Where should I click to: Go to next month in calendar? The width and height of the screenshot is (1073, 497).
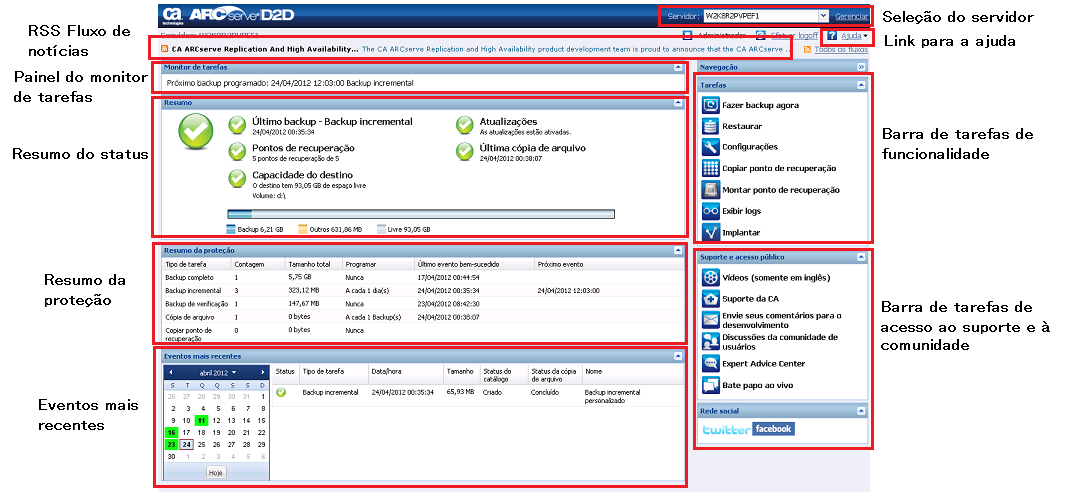262,372
